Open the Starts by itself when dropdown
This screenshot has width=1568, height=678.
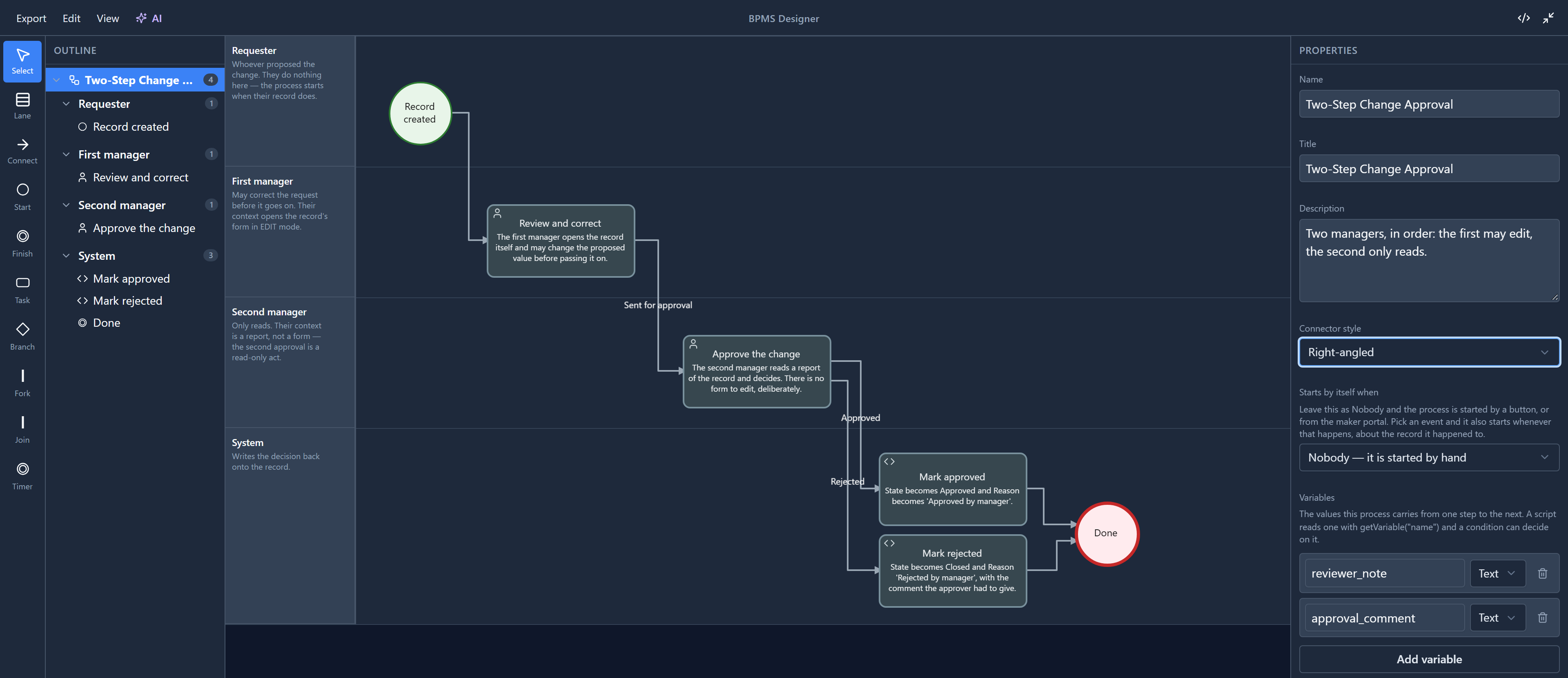click(1429, 458)
